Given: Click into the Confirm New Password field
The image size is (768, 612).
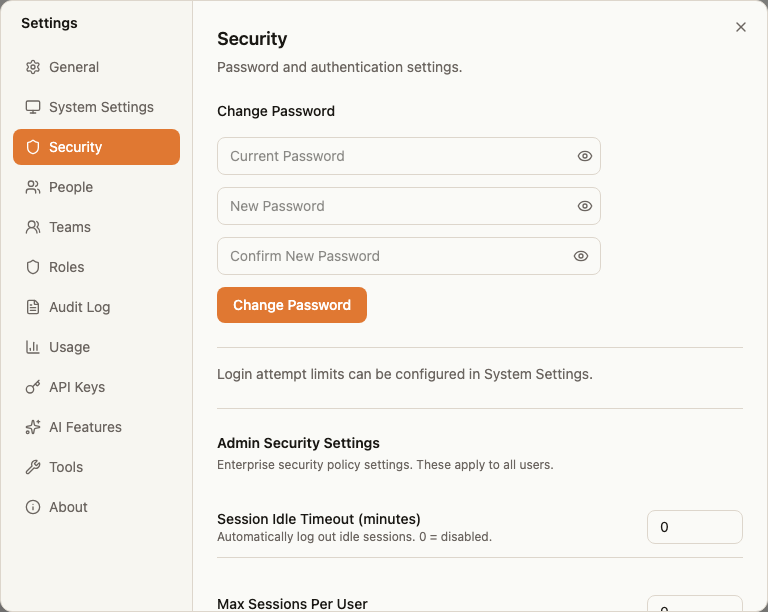Looking at the screenshot, I should coord(409,256).
